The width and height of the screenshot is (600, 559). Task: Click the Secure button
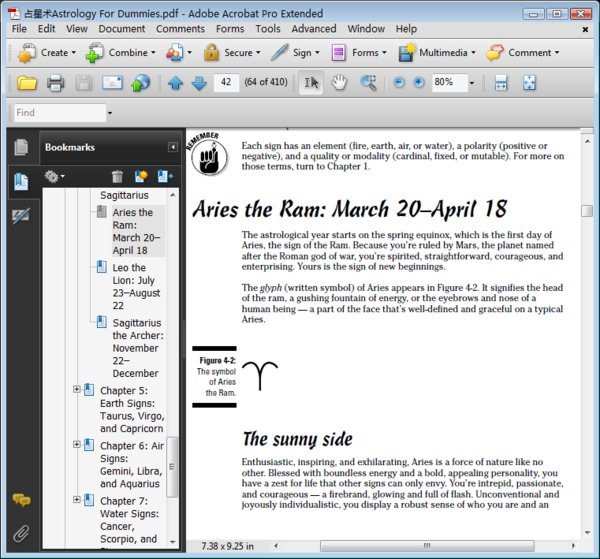232,52
